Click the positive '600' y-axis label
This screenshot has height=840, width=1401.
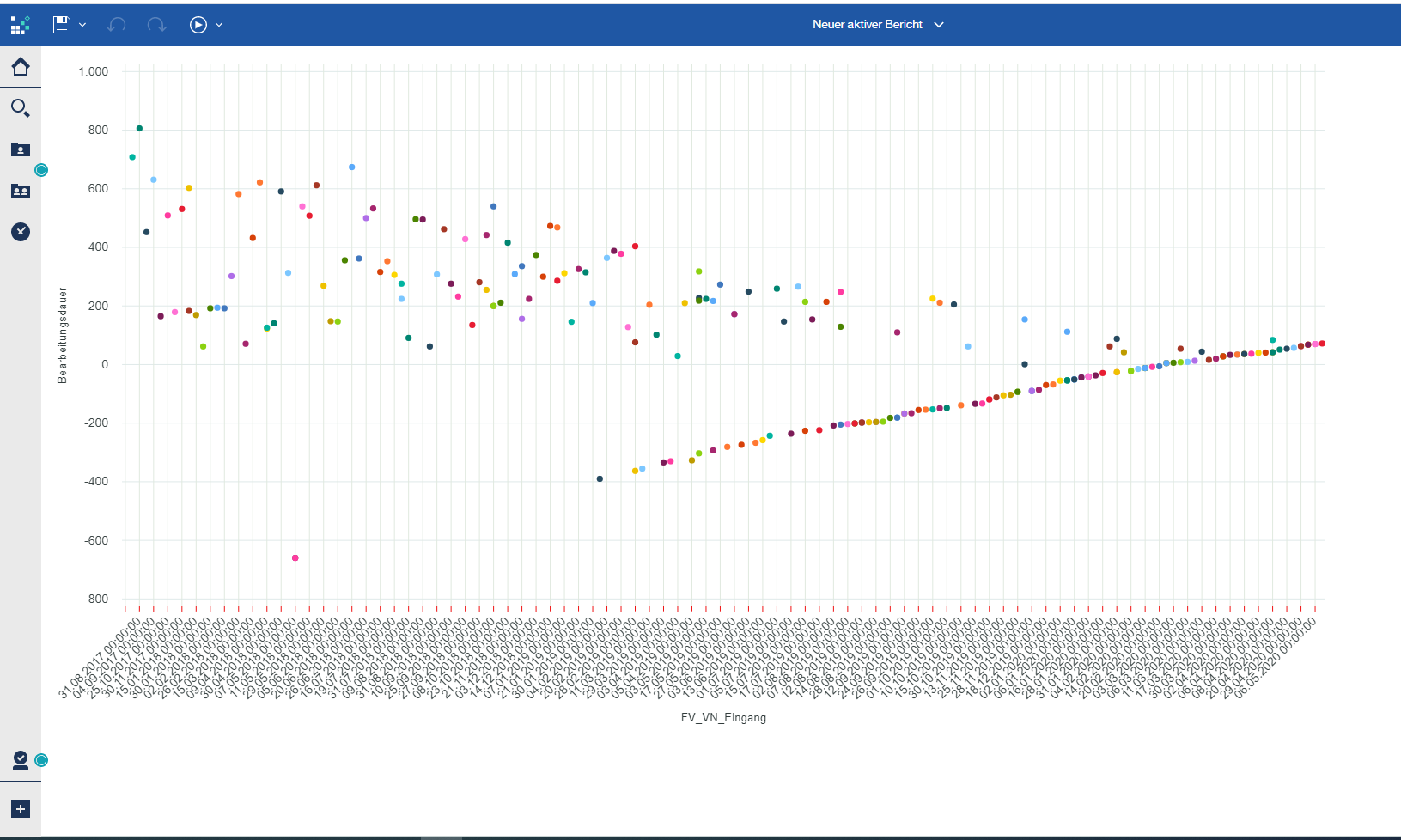pyautogui.click(x=99, y=188)
